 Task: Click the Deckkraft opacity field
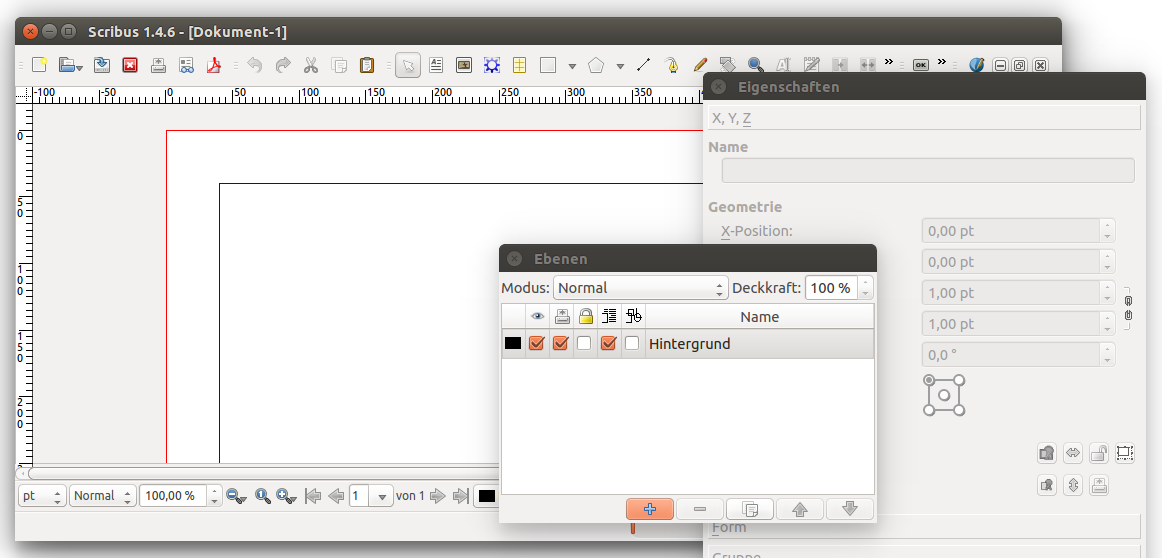point(831,288)
